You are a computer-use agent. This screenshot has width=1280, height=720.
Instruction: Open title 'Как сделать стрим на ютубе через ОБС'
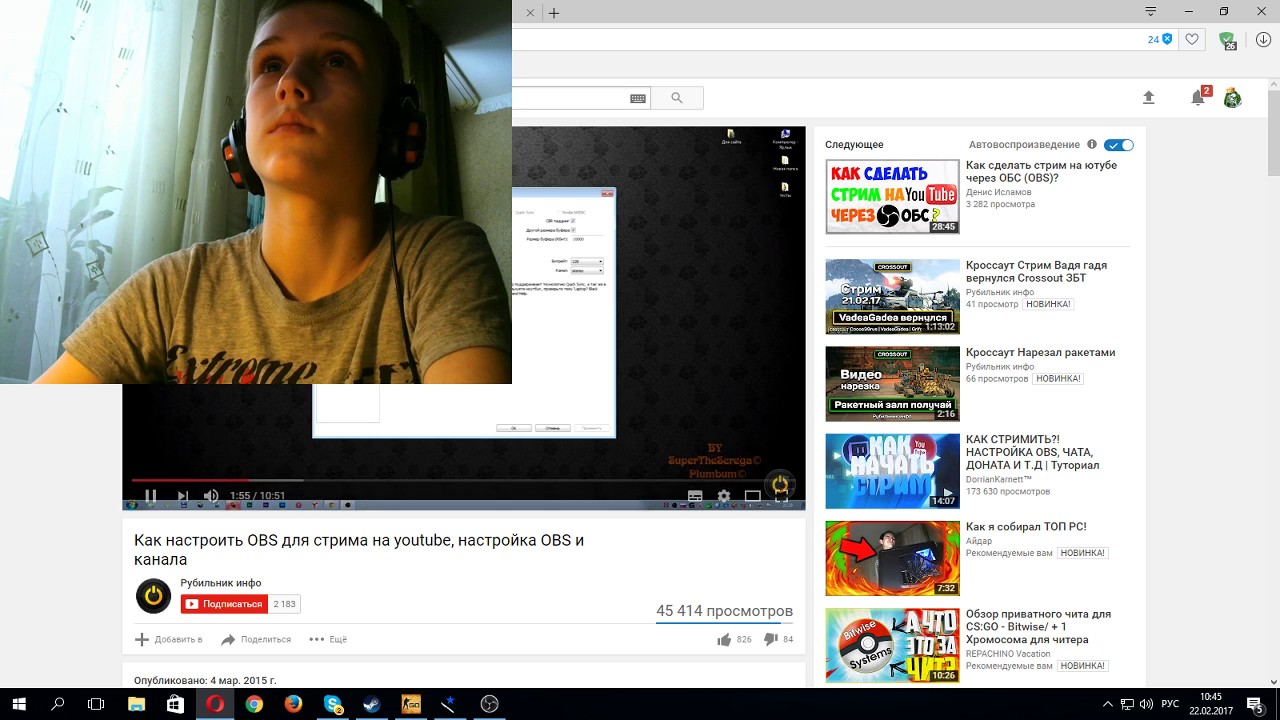(x=1041, y=172)
